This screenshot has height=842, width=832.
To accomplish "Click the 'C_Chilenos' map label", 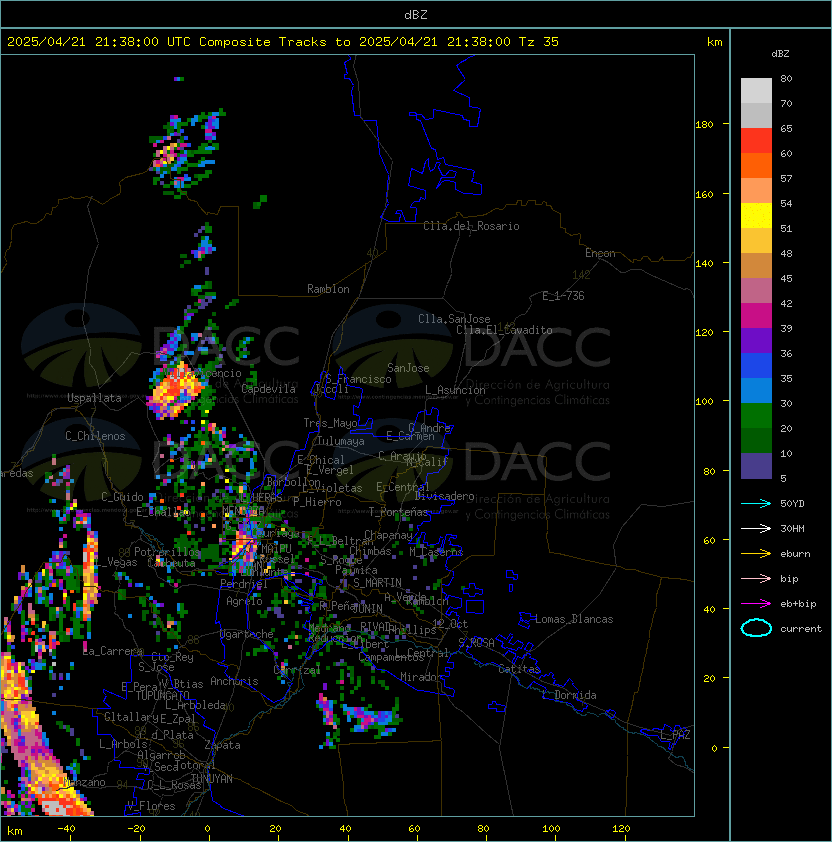I will [x=95, y=436].
